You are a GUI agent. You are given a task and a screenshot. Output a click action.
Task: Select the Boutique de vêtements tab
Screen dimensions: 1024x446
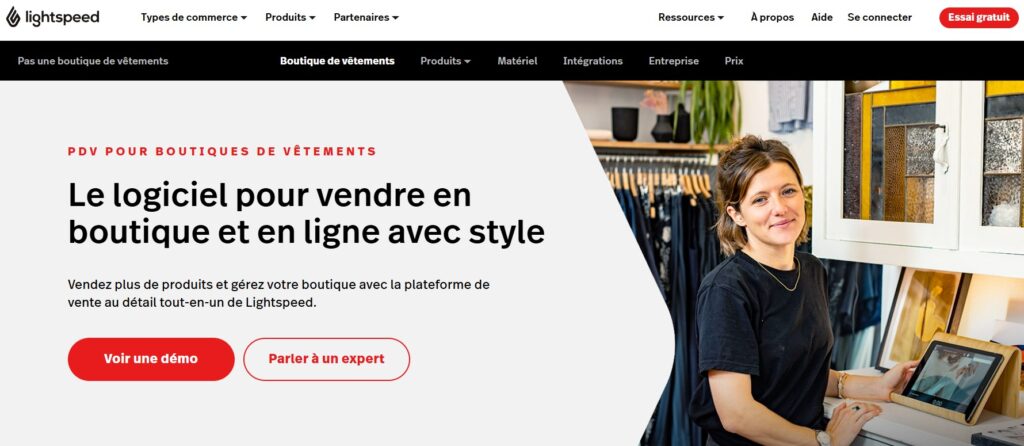337,61
